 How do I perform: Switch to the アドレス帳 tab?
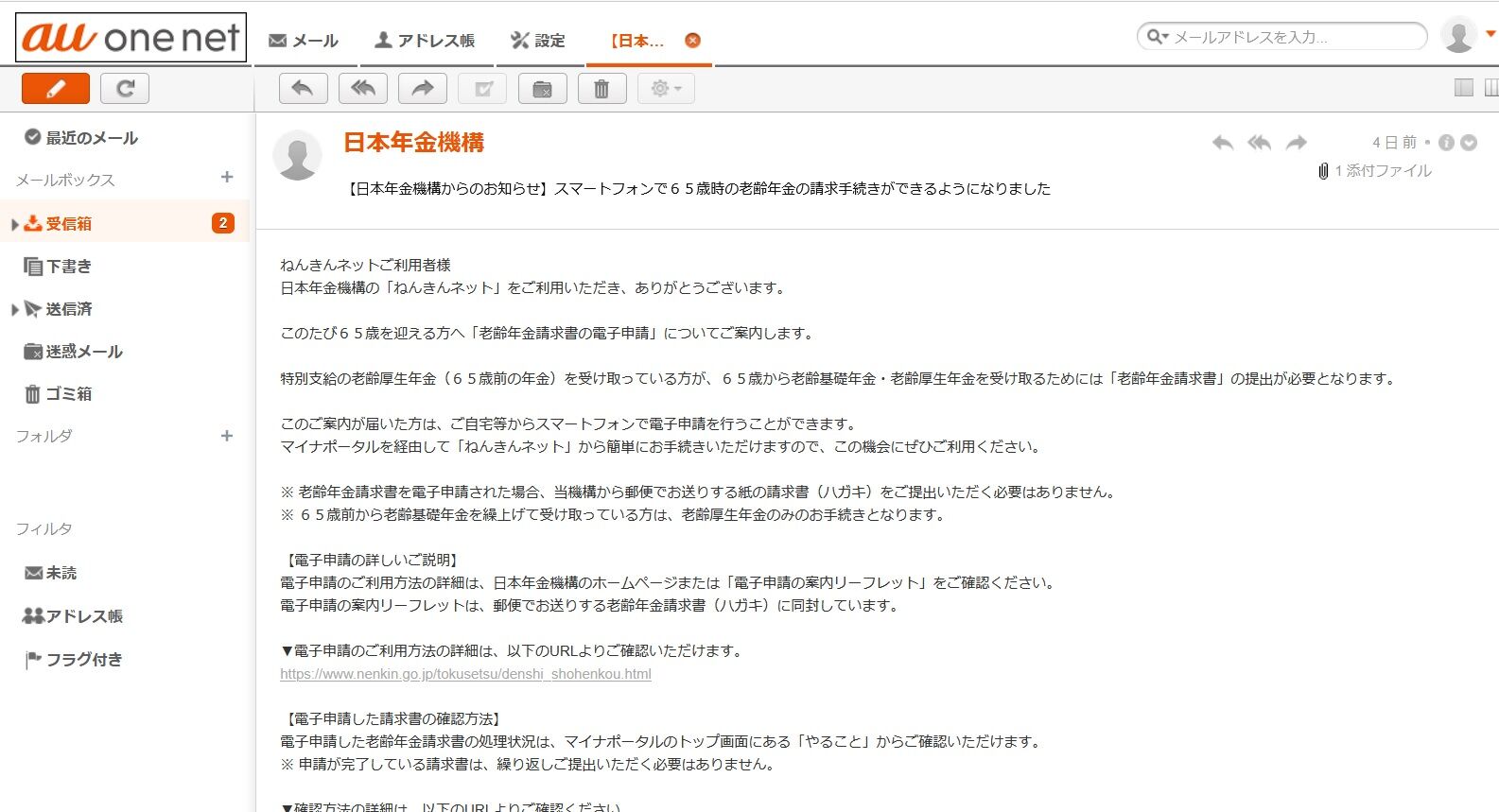click(x=425, y=41)
